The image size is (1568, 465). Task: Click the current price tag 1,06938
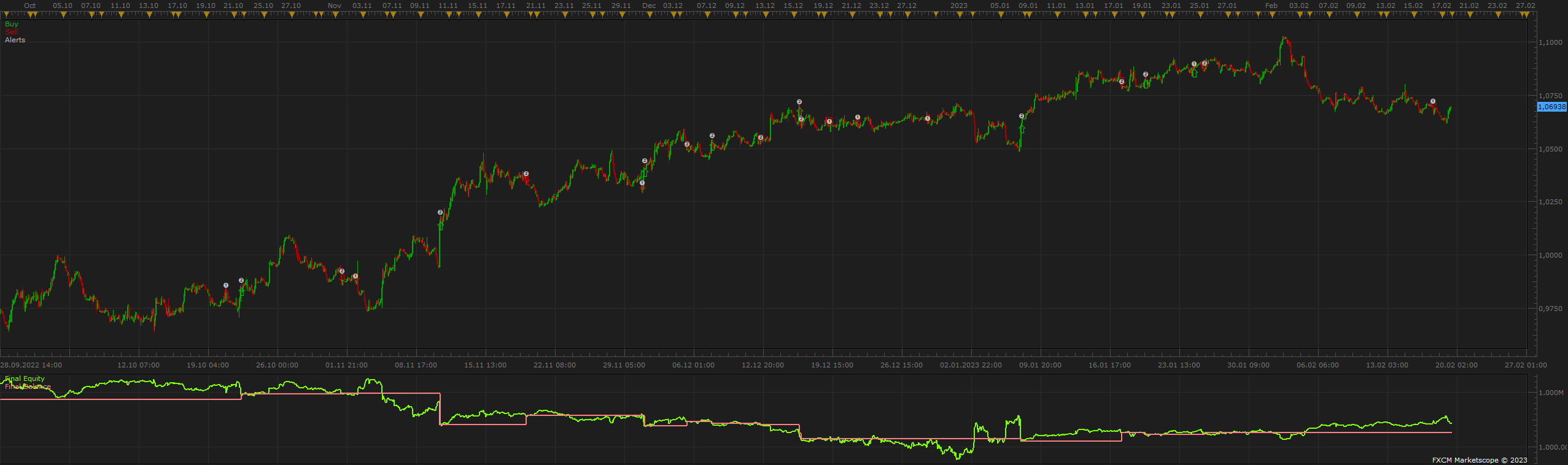click(1551, 107)
